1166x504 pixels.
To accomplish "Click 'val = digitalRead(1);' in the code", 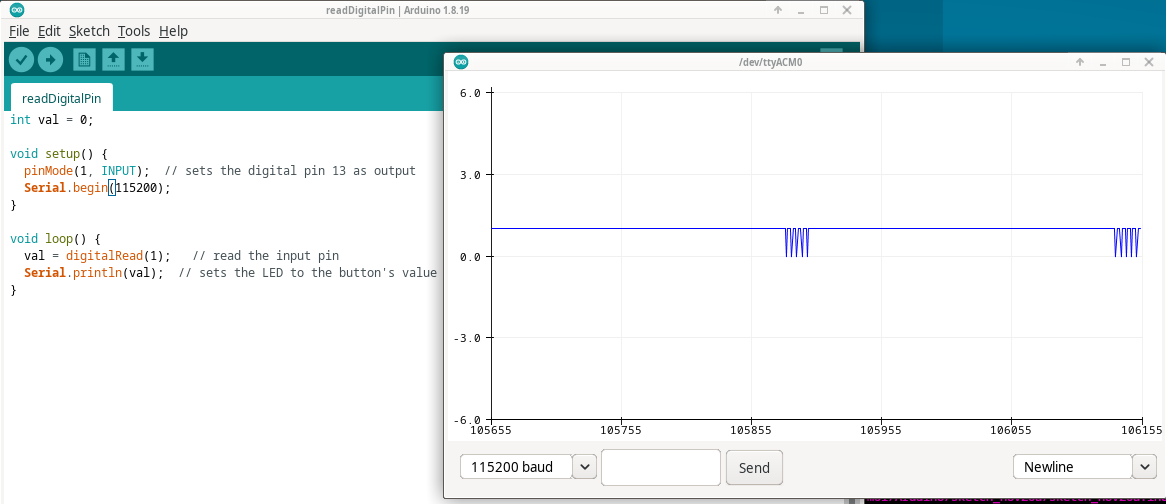I will coord(97,256).
